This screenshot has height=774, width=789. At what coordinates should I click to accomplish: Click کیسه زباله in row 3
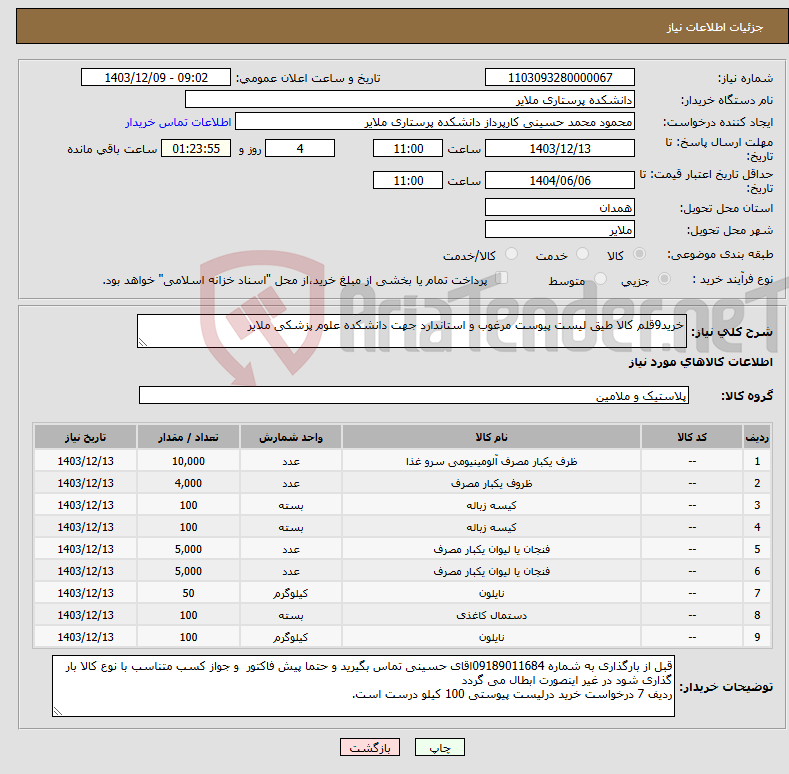491,506
